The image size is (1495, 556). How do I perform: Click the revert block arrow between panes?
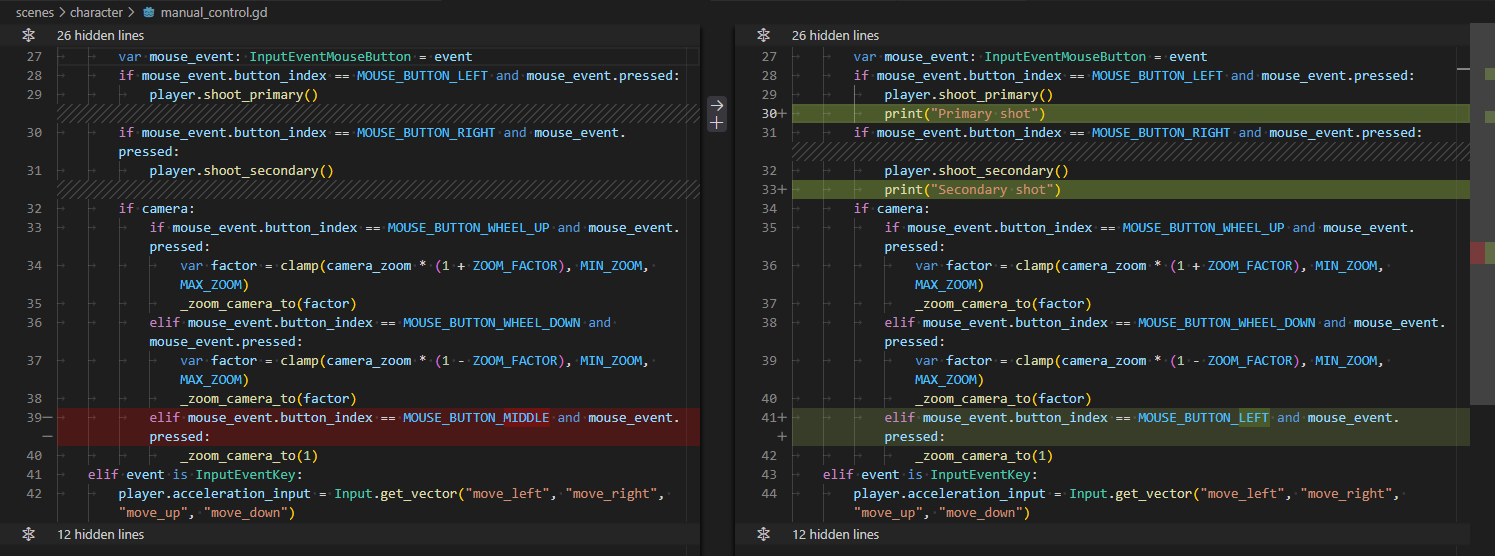click(x=716, y=104)
